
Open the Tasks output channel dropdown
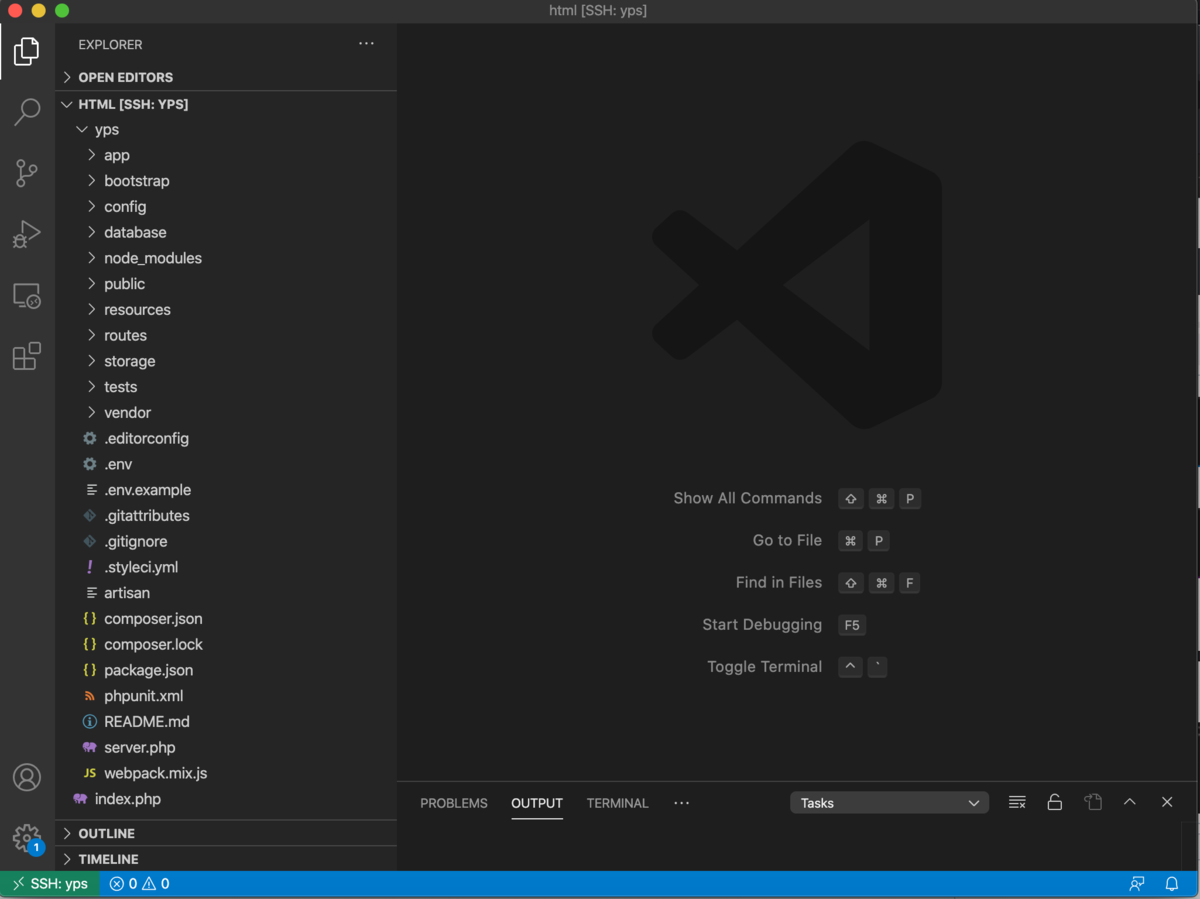click(x=889, y=803)
